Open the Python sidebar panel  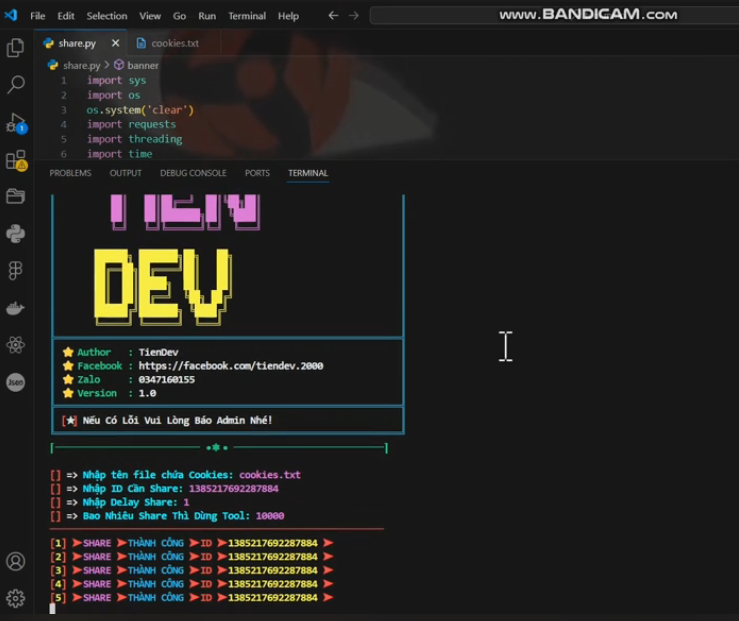pos(15,233)
